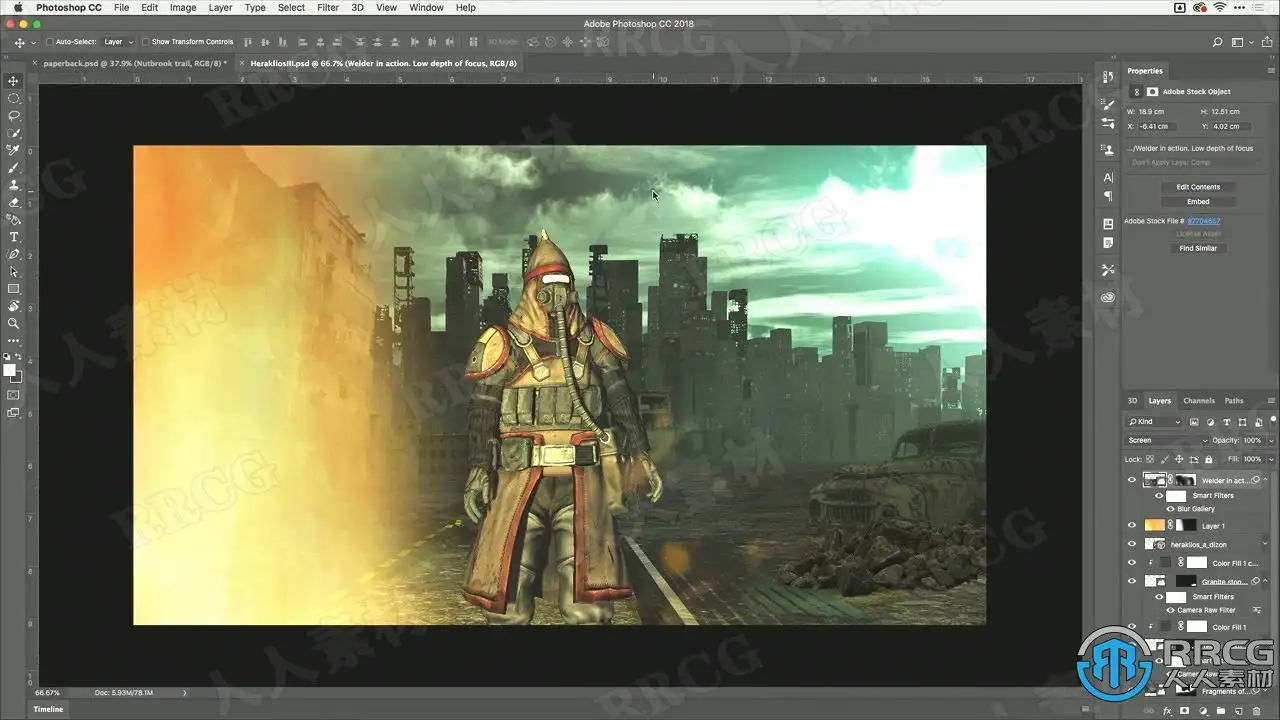
Task: Open the Auto-Select Layer dropdown
Action: point(119,42)
